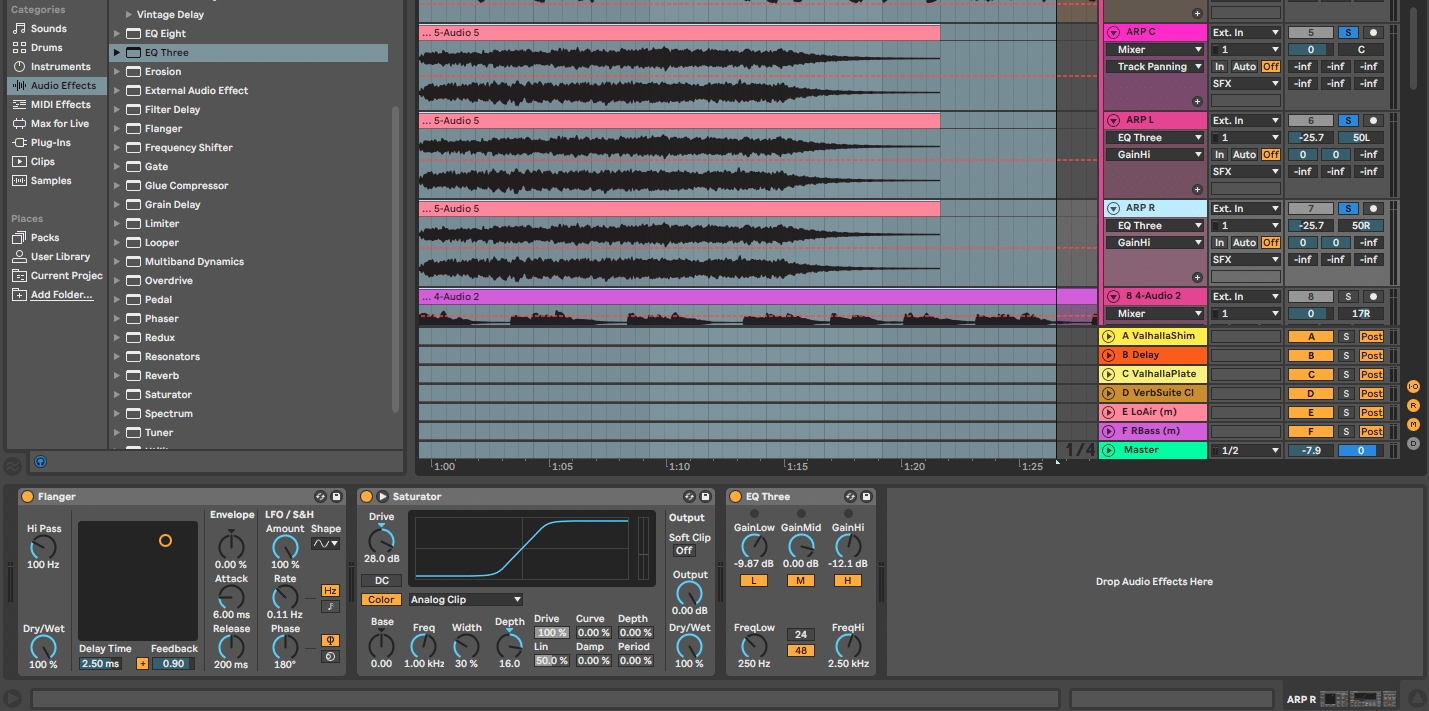1429x711 pixels.
Task: Toggle Saturator DC filter button
Action: click(x=381, y=580)
